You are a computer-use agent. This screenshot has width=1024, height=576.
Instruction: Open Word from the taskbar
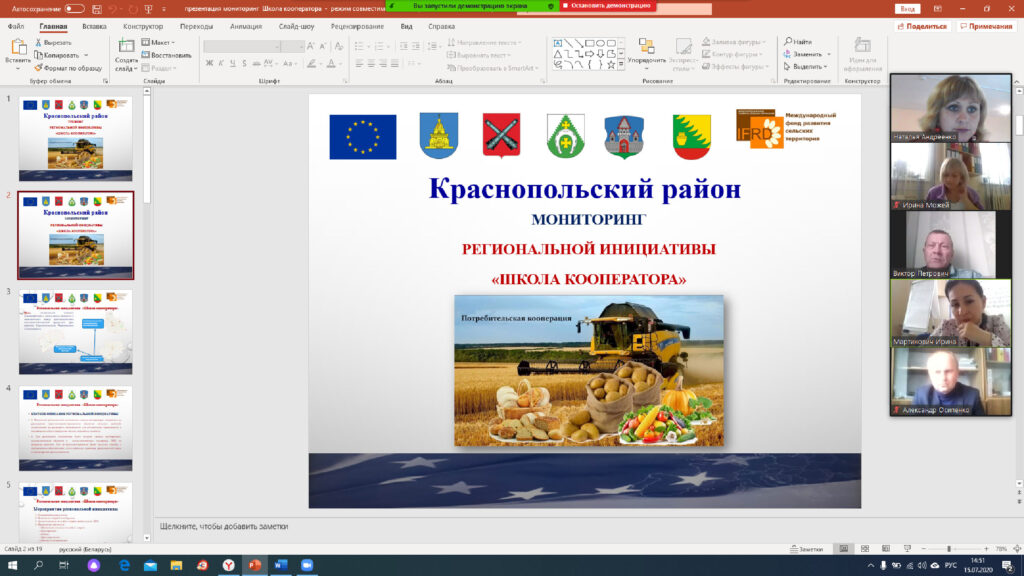(281, 565)
